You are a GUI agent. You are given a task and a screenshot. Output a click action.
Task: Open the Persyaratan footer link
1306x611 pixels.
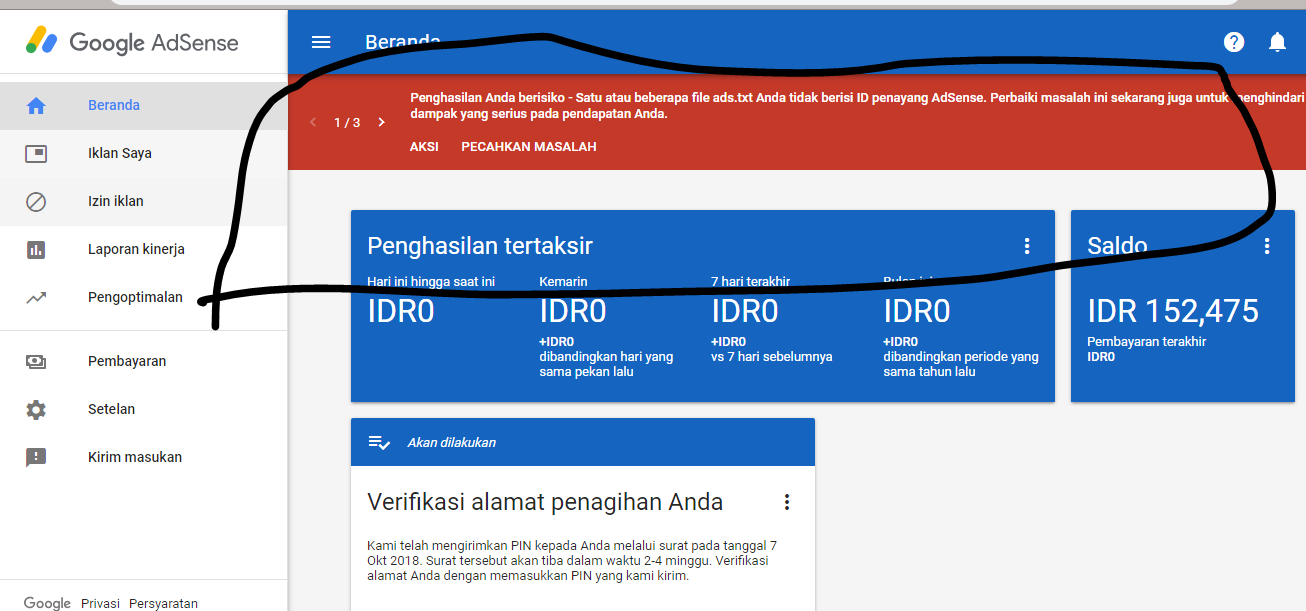163,603
